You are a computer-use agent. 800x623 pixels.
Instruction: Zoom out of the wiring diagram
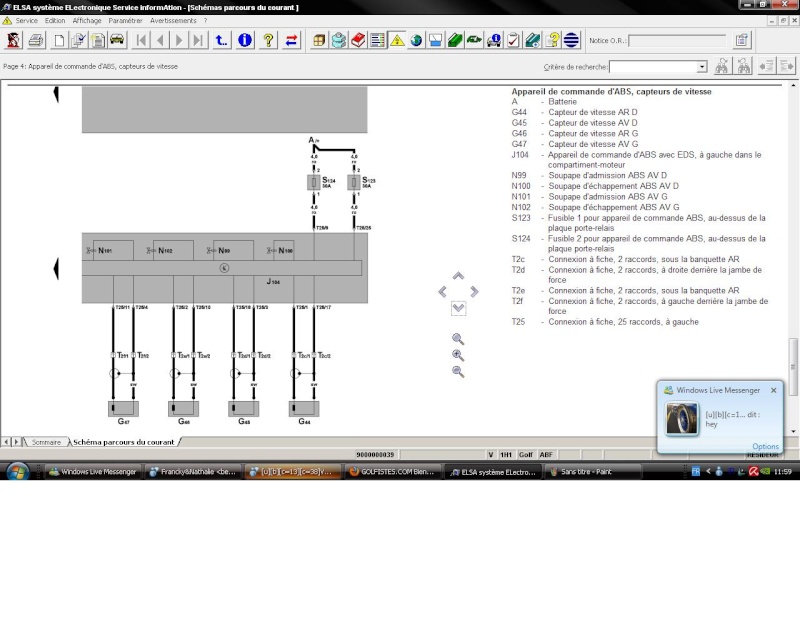[x=458, y=371]
